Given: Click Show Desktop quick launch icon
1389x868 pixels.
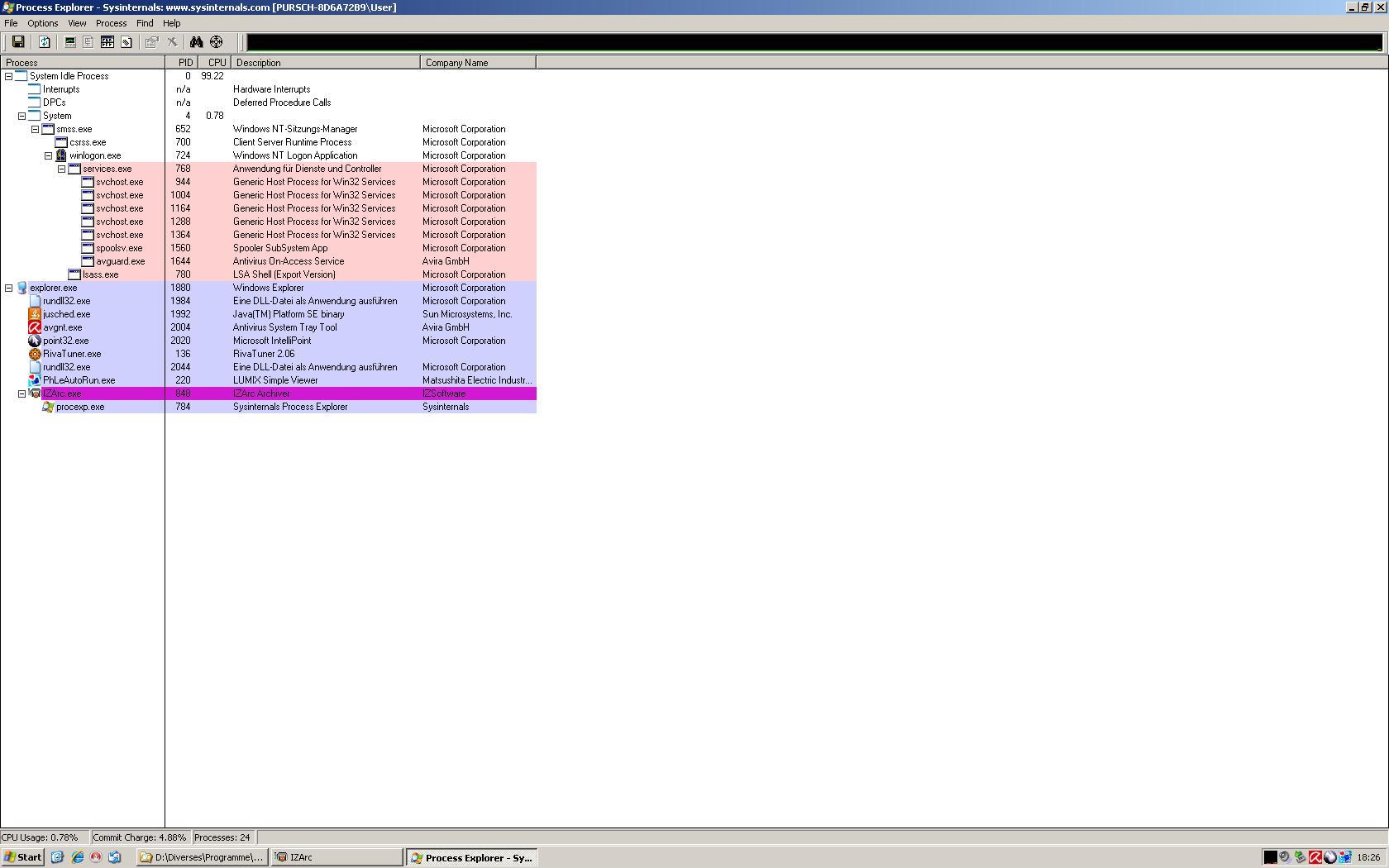Looking at the screenshot, I should tap(57, 857).
